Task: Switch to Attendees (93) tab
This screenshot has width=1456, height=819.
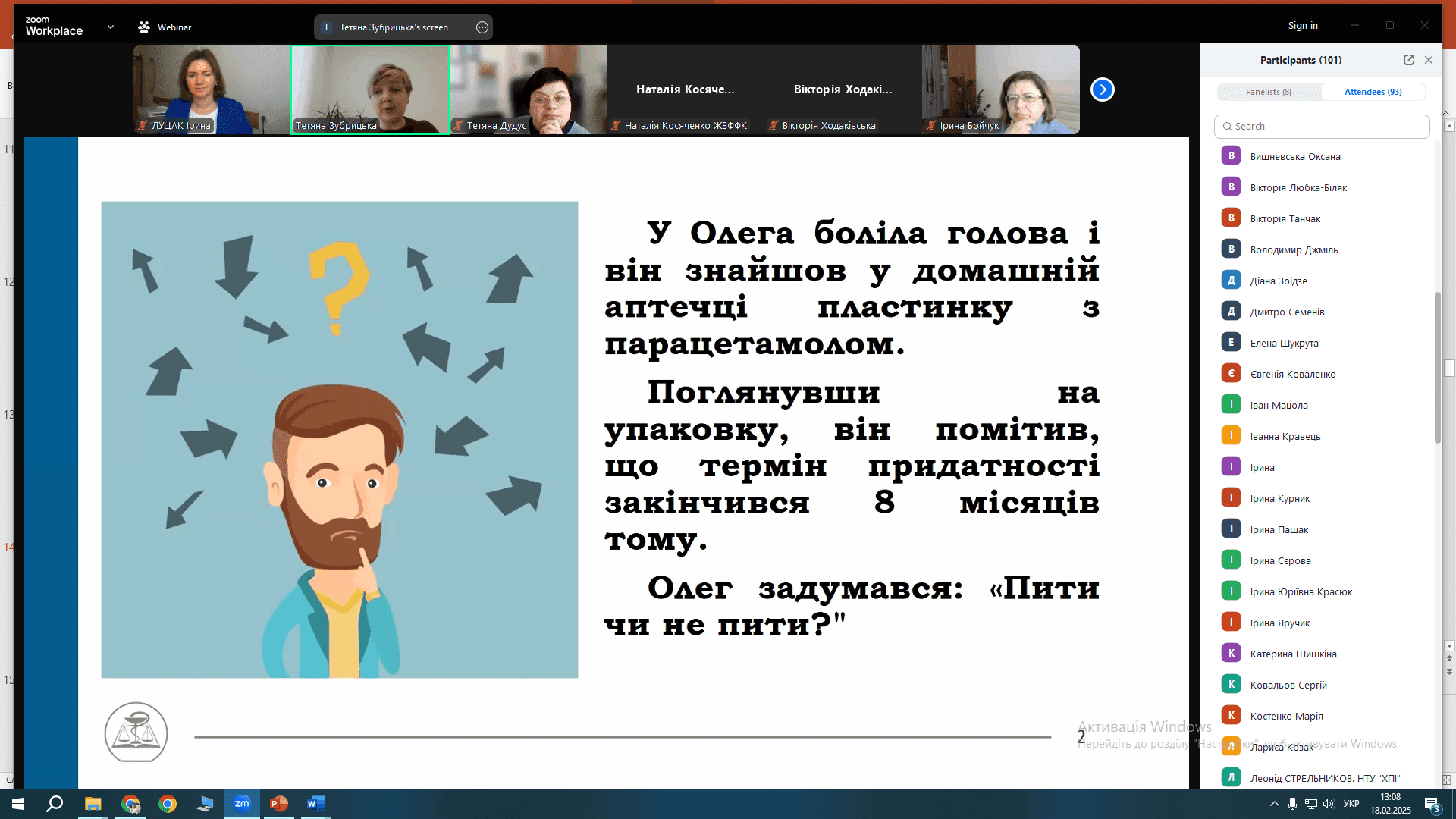Action: 1373,92
